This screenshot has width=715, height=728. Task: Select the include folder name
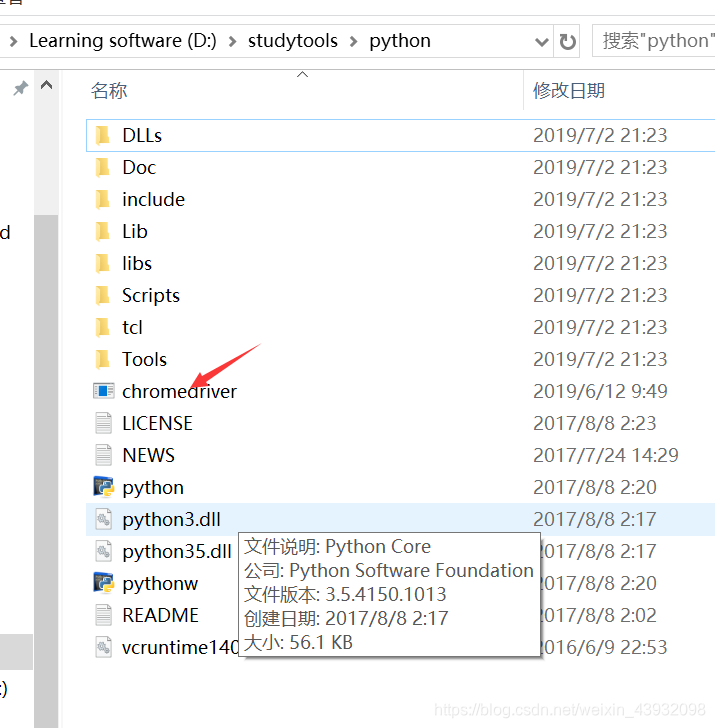pyautogui.click(x=154, y=200)
